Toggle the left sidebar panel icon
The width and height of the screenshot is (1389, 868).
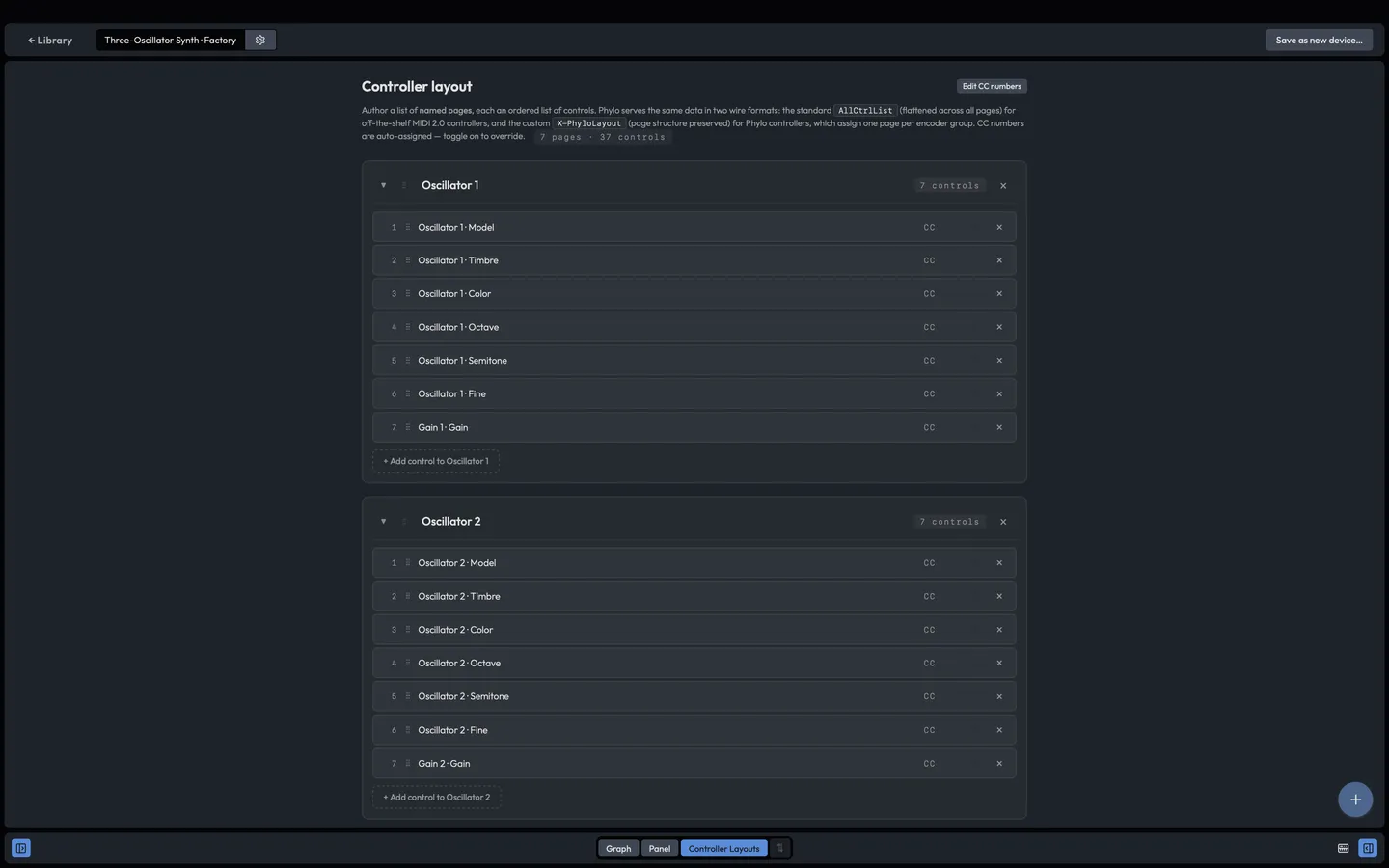tap(21, 848)
